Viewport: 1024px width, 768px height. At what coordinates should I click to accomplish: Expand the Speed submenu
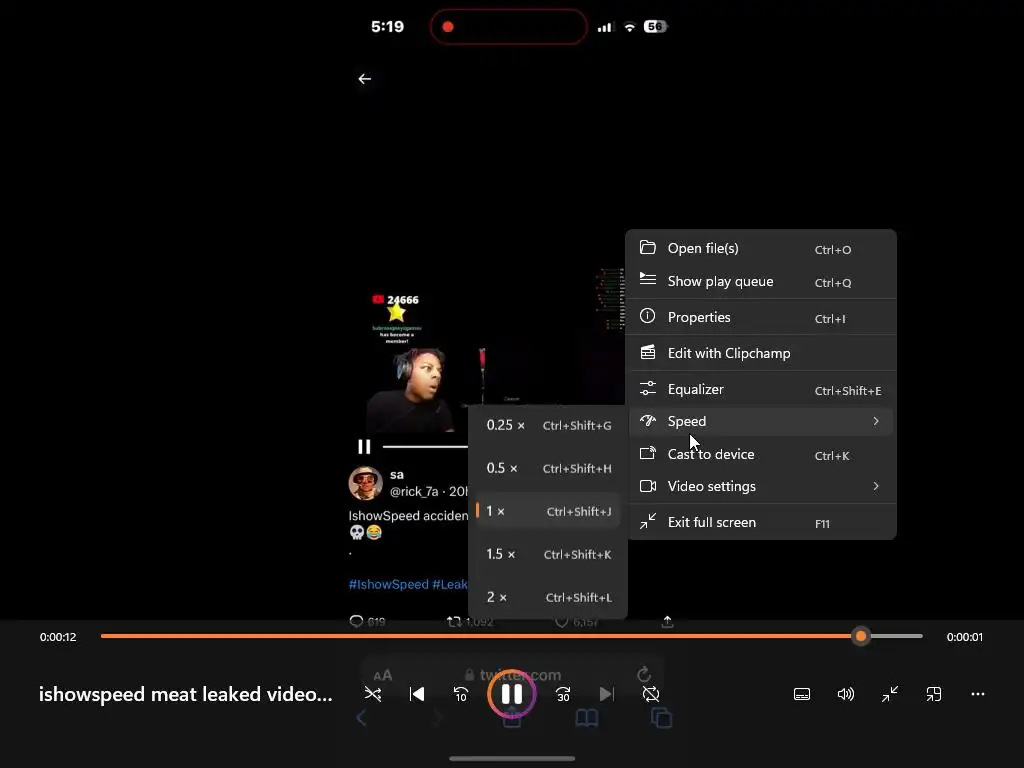point(761,421)
